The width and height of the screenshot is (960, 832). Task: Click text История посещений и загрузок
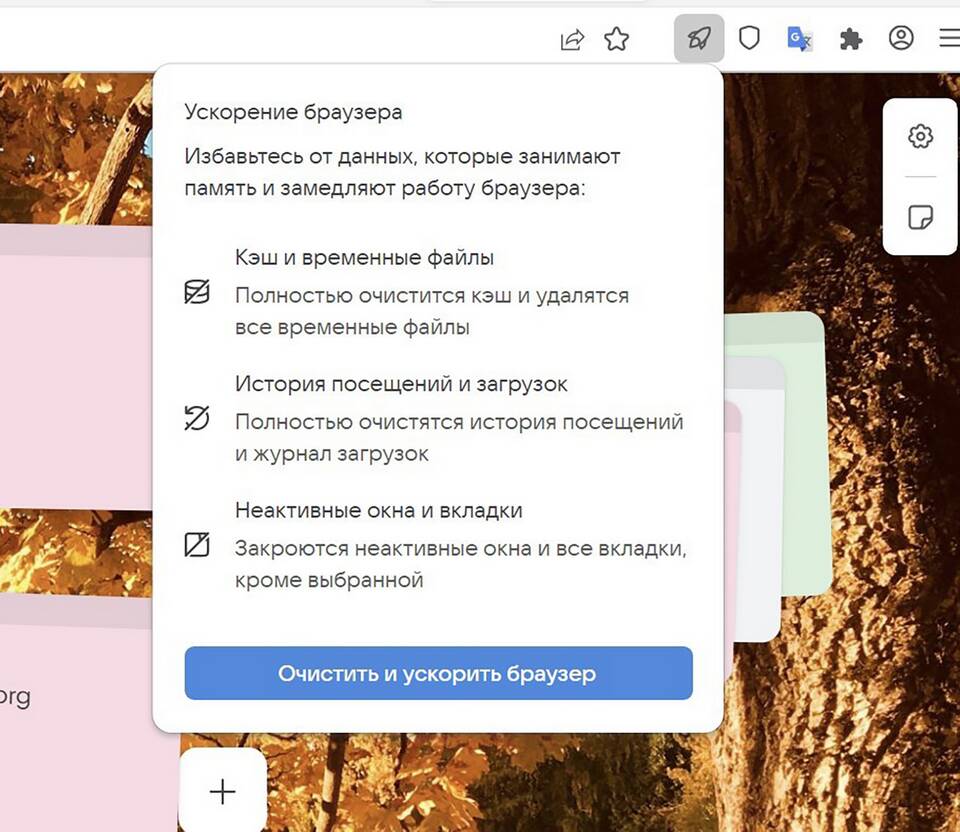click(x=401, y=384)
